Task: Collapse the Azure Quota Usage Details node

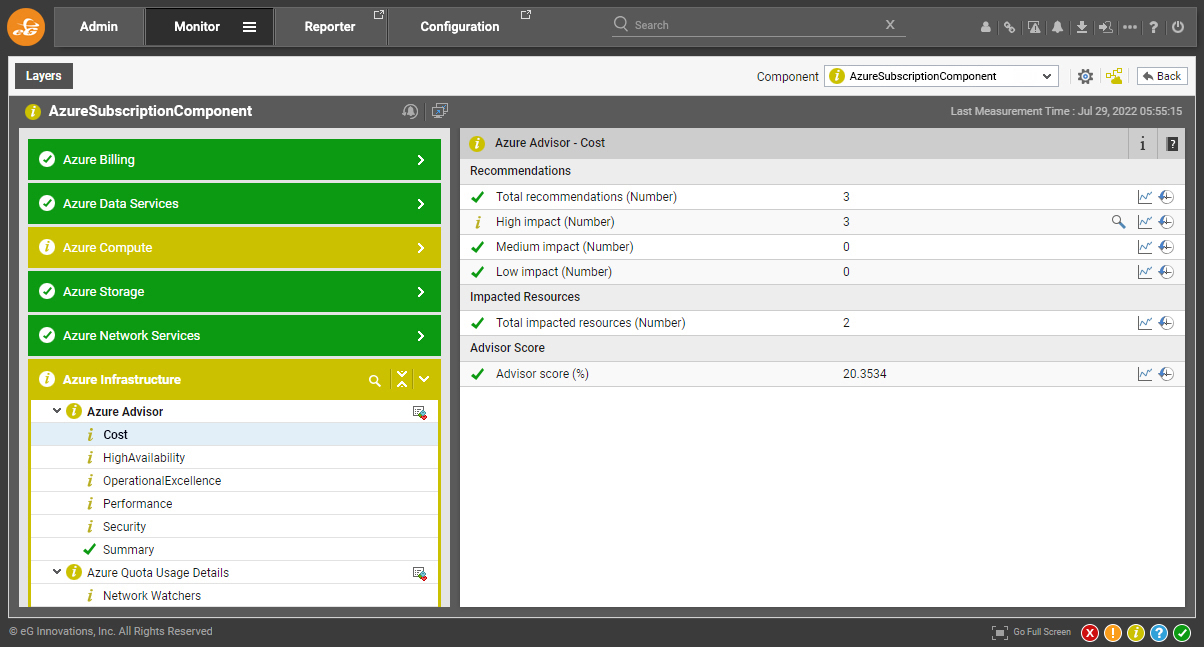Action: [57, 572]
